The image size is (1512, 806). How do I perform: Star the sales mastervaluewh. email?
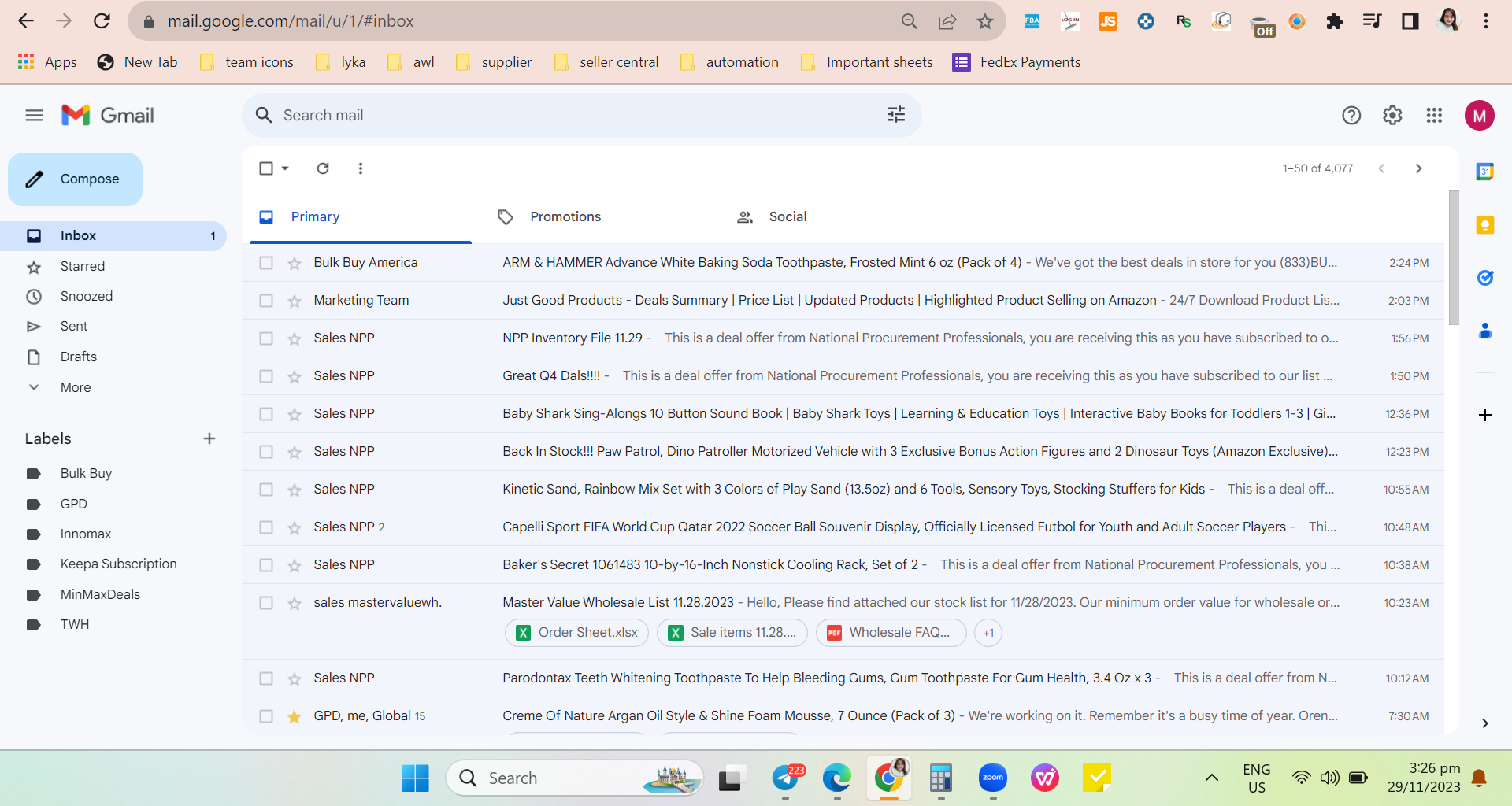tap(295, 603)
